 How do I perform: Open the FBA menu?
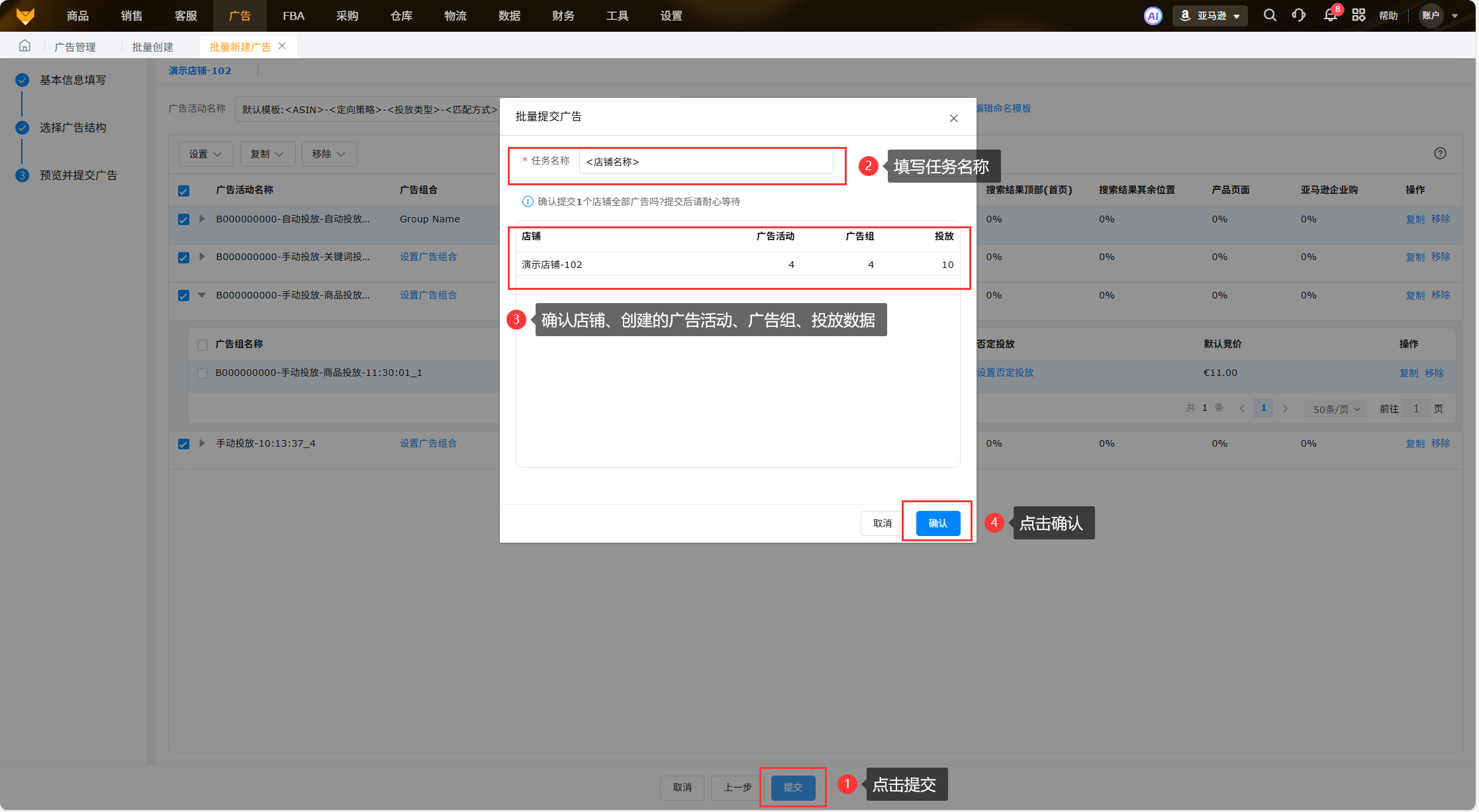point(293,16)
